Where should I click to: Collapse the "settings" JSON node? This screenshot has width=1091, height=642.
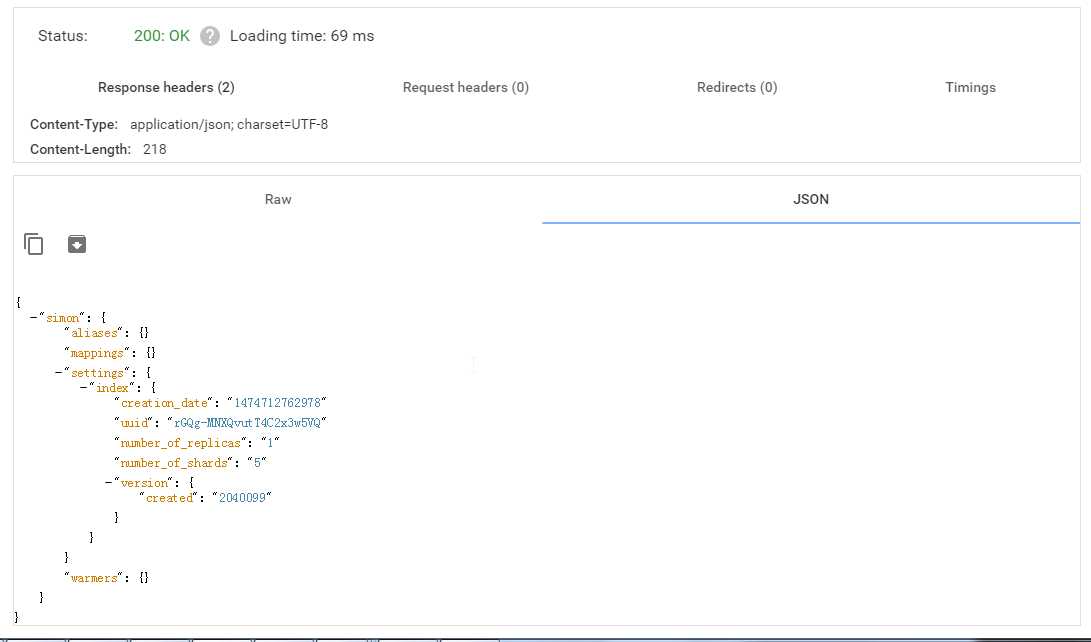[x=58, y=373]
